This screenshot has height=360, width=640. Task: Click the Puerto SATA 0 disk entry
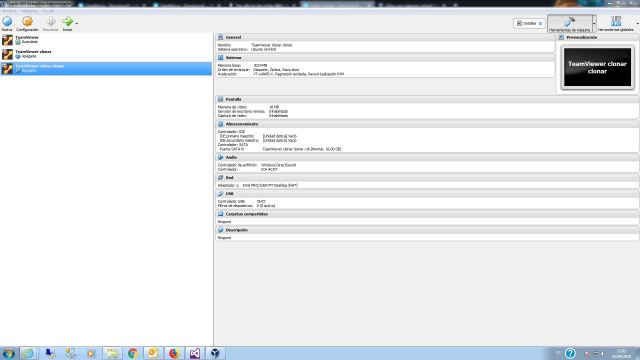pyautogui.click(x=280, y=149)
